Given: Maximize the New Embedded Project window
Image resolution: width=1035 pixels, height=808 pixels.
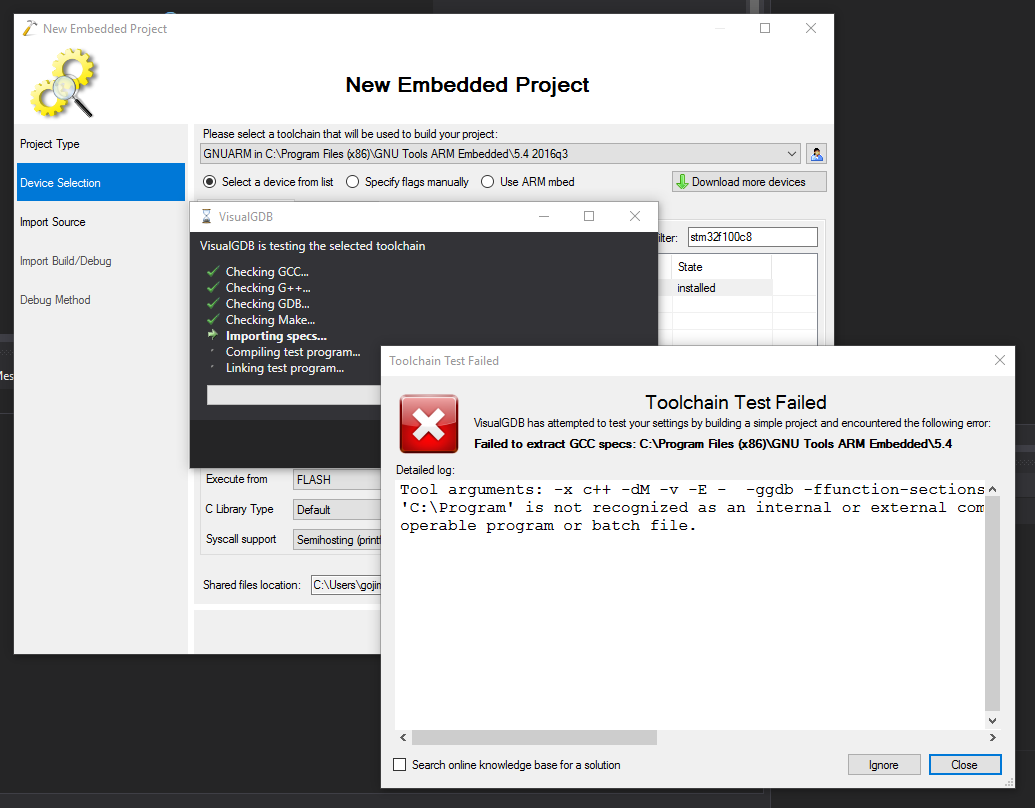Looking at the screenshot, I should pos(765,28).
